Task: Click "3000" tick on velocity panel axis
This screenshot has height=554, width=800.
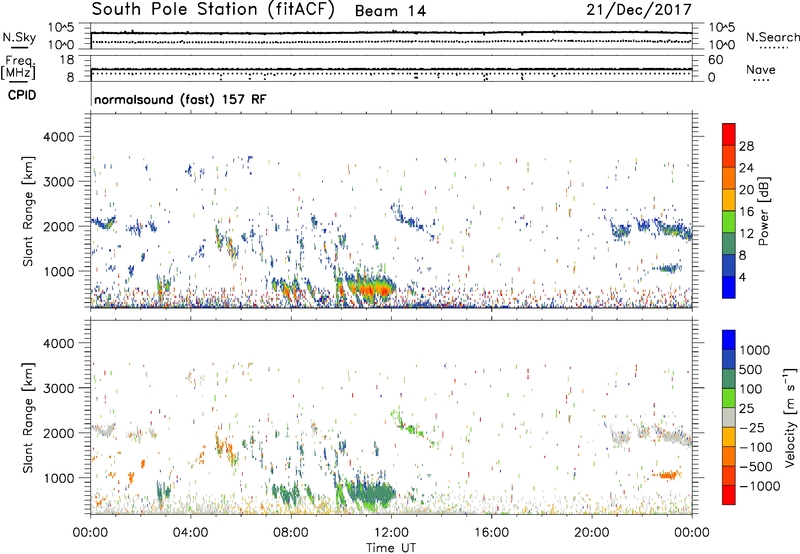Action: coord(58,388)
